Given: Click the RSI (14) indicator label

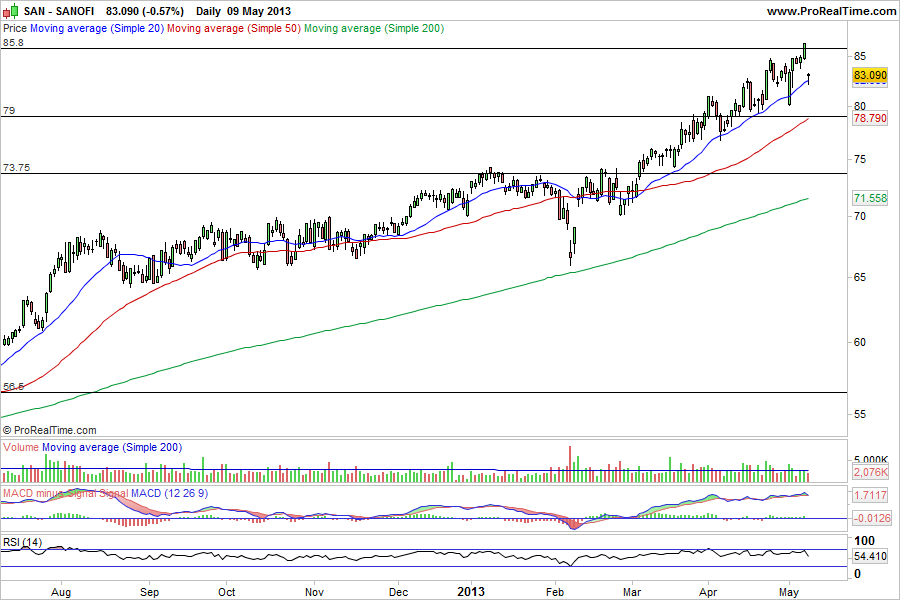Looking at the screenshot, I should click(x=22, y=542).
